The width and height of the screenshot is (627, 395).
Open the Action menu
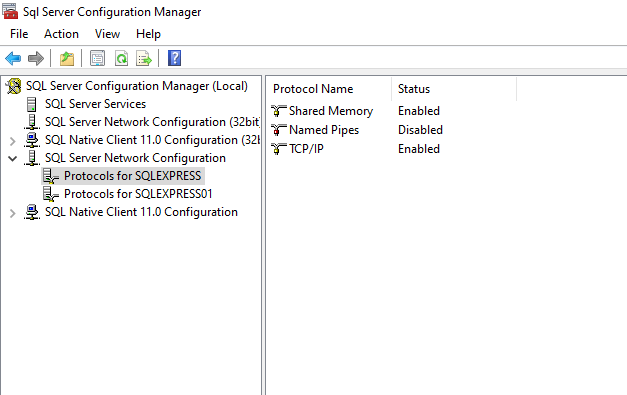pyautogui.click(x=61, y=34)
